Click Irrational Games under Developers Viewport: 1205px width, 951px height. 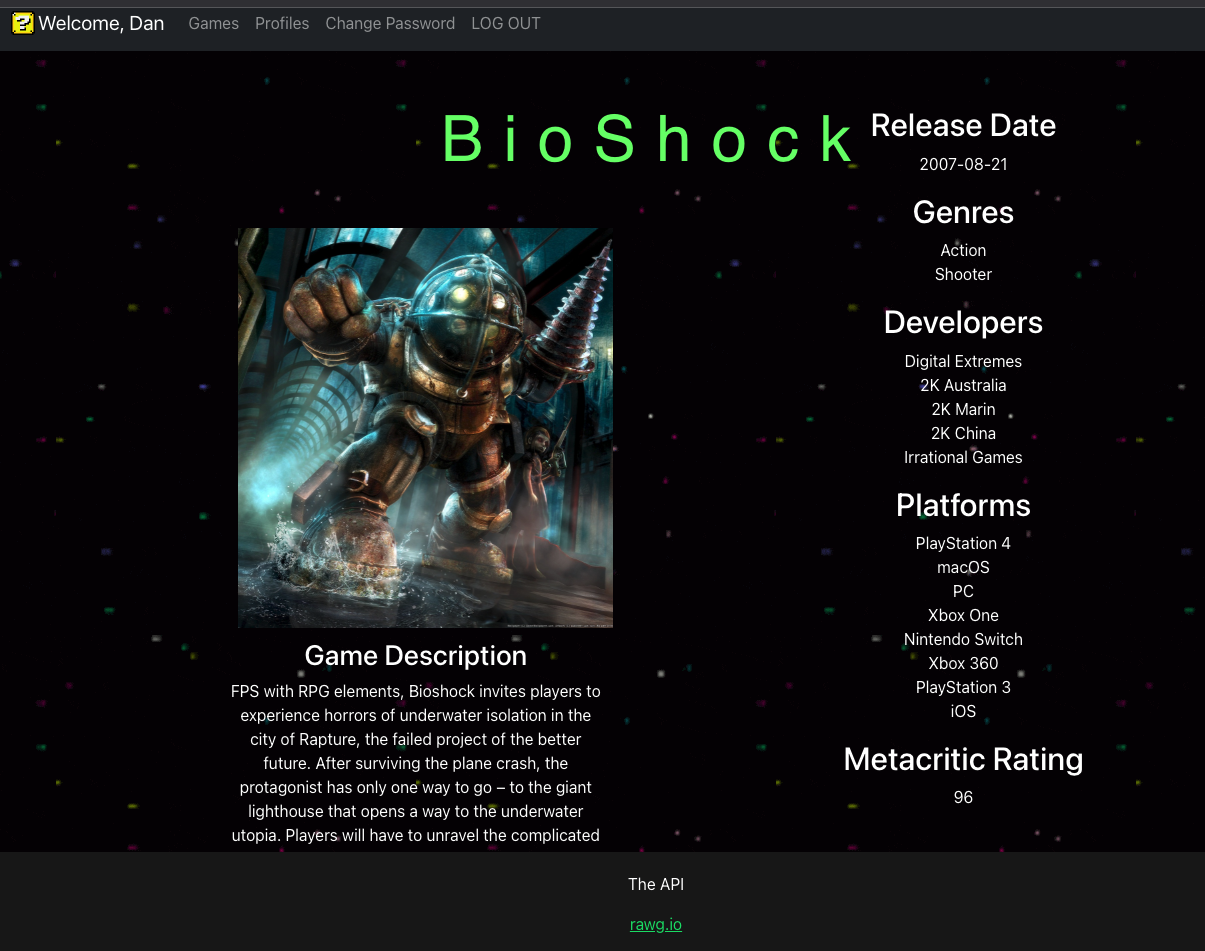963,457
